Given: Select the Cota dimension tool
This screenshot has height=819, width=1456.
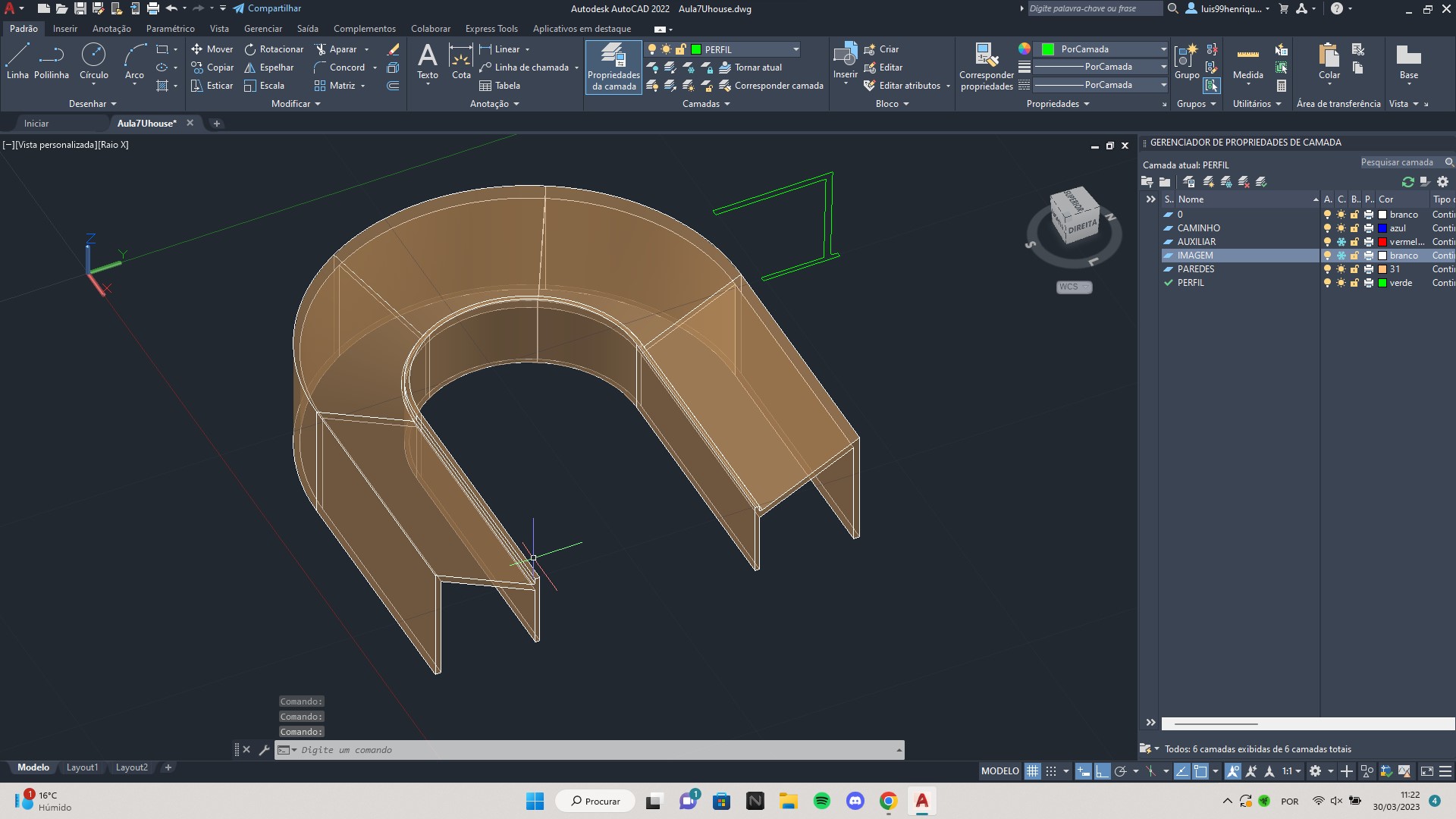Looking at the screenshot, I should coord(461,61).
